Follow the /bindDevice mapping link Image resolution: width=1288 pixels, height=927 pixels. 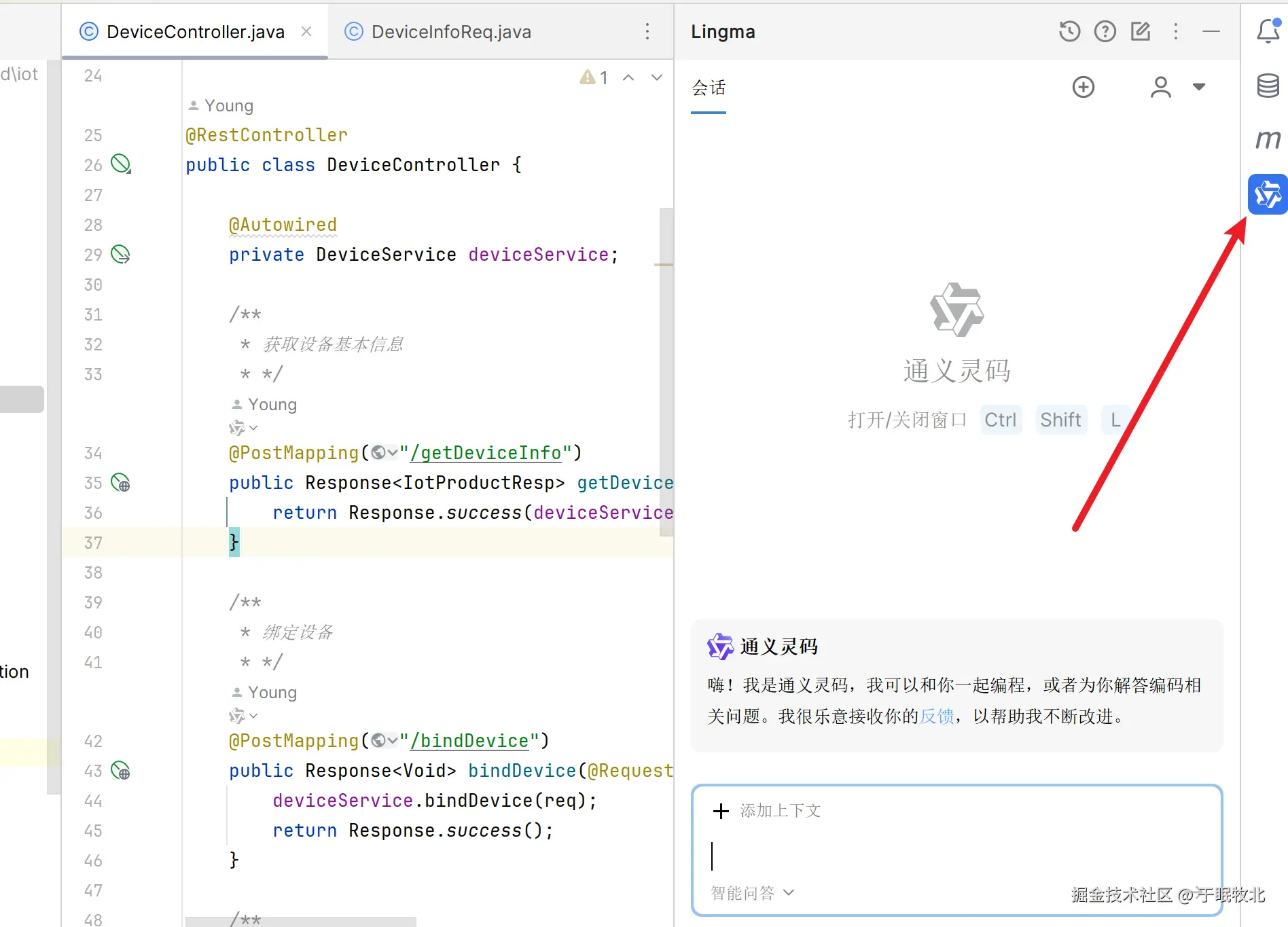(469, 741)
